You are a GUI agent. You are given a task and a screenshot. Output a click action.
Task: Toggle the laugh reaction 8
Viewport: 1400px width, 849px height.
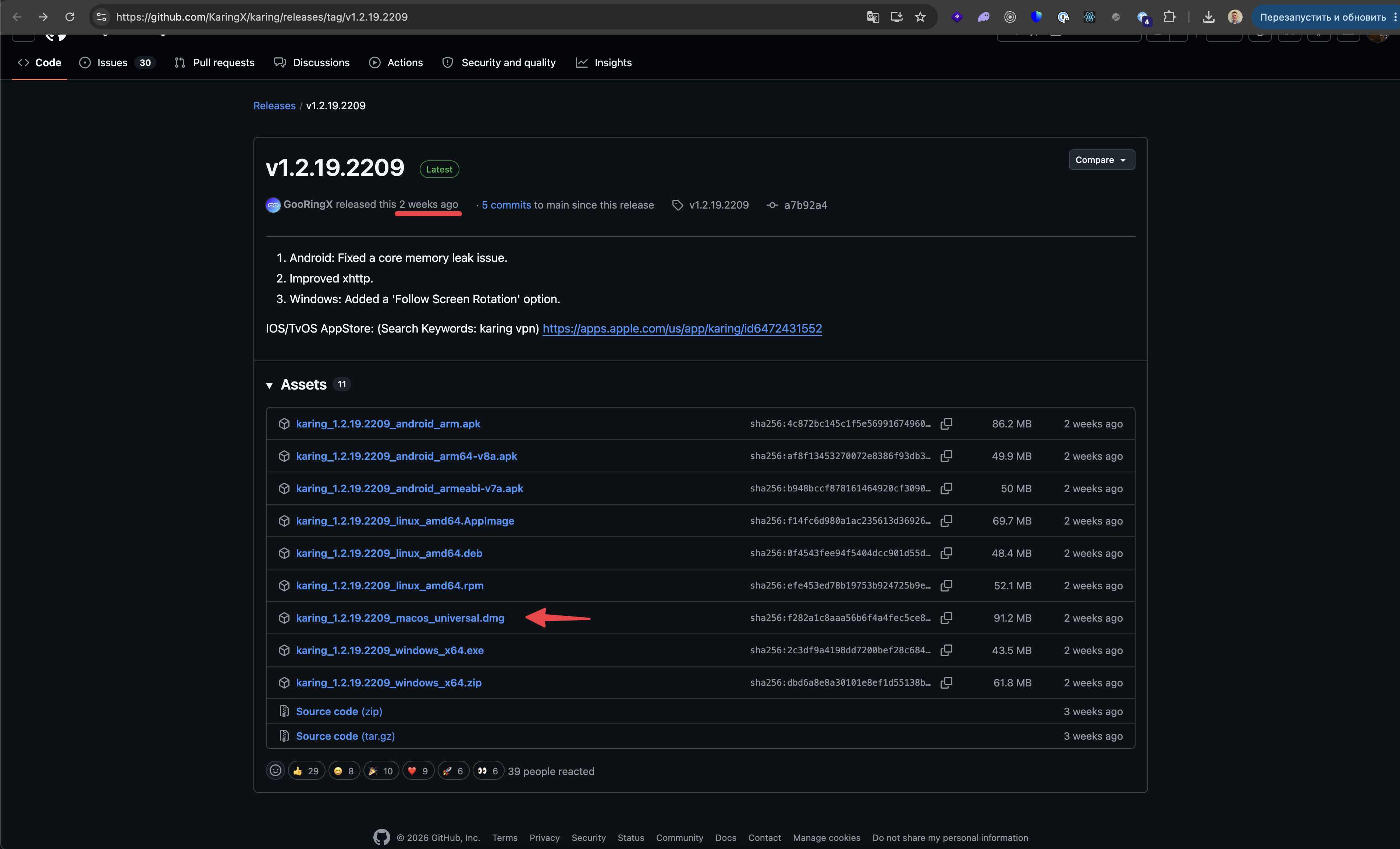[x=344, y=771]
